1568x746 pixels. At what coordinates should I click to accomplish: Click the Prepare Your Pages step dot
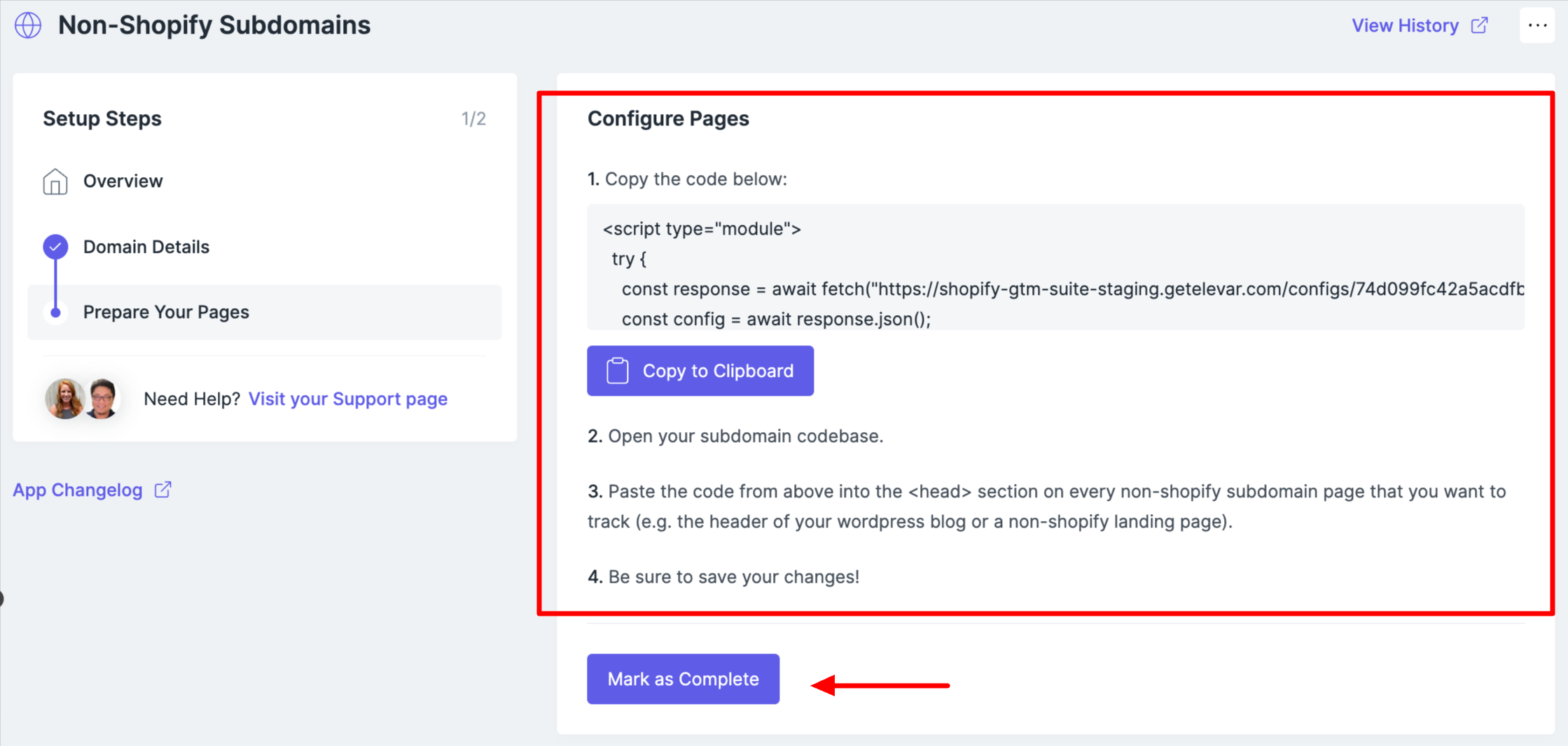[x=55, y=312]
